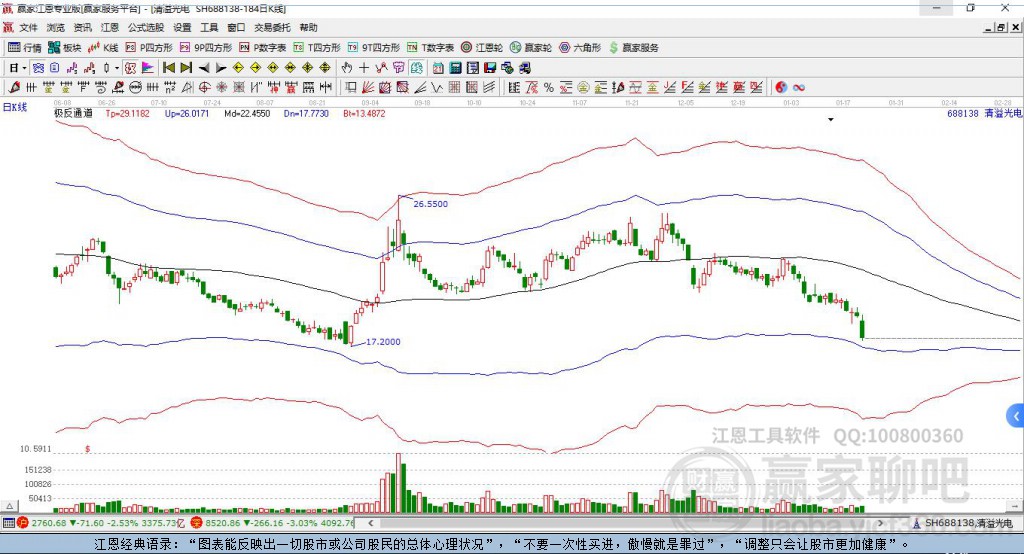Jump to the last bar icon
Screen dimensions: 1024x554
(x=186, y=68)
